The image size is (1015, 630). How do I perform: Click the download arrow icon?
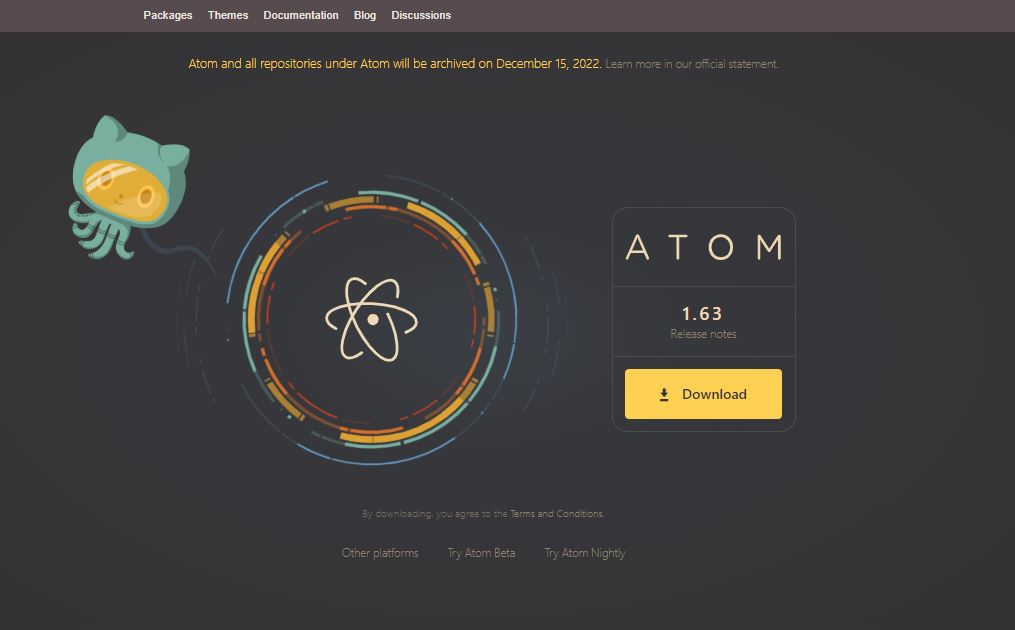click(664, 394)
